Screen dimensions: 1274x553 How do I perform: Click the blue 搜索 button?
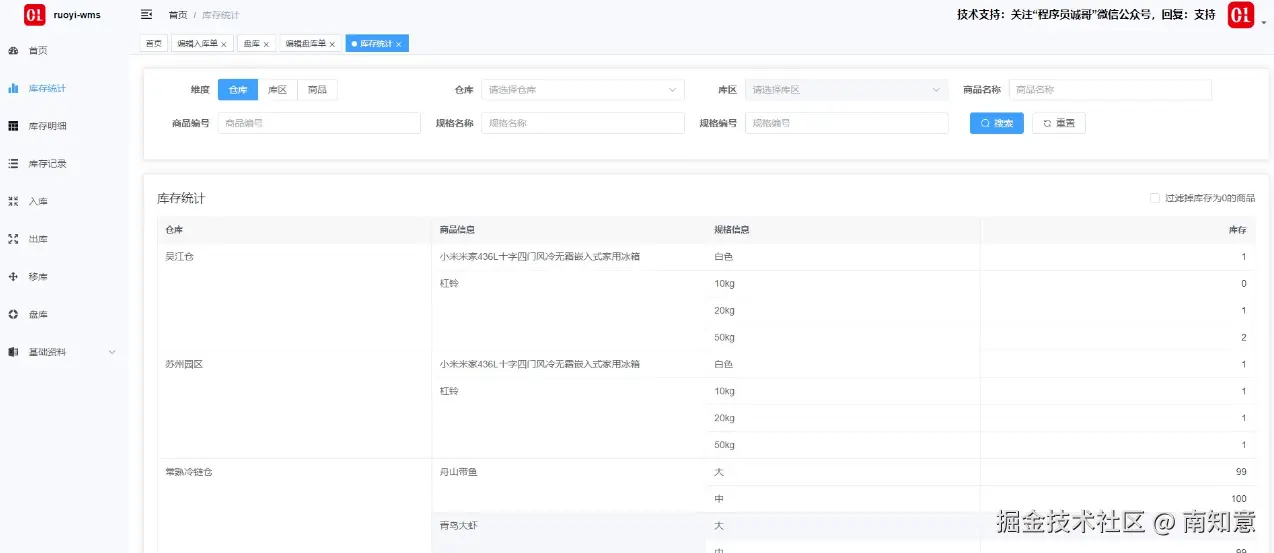tap(997, 123)
